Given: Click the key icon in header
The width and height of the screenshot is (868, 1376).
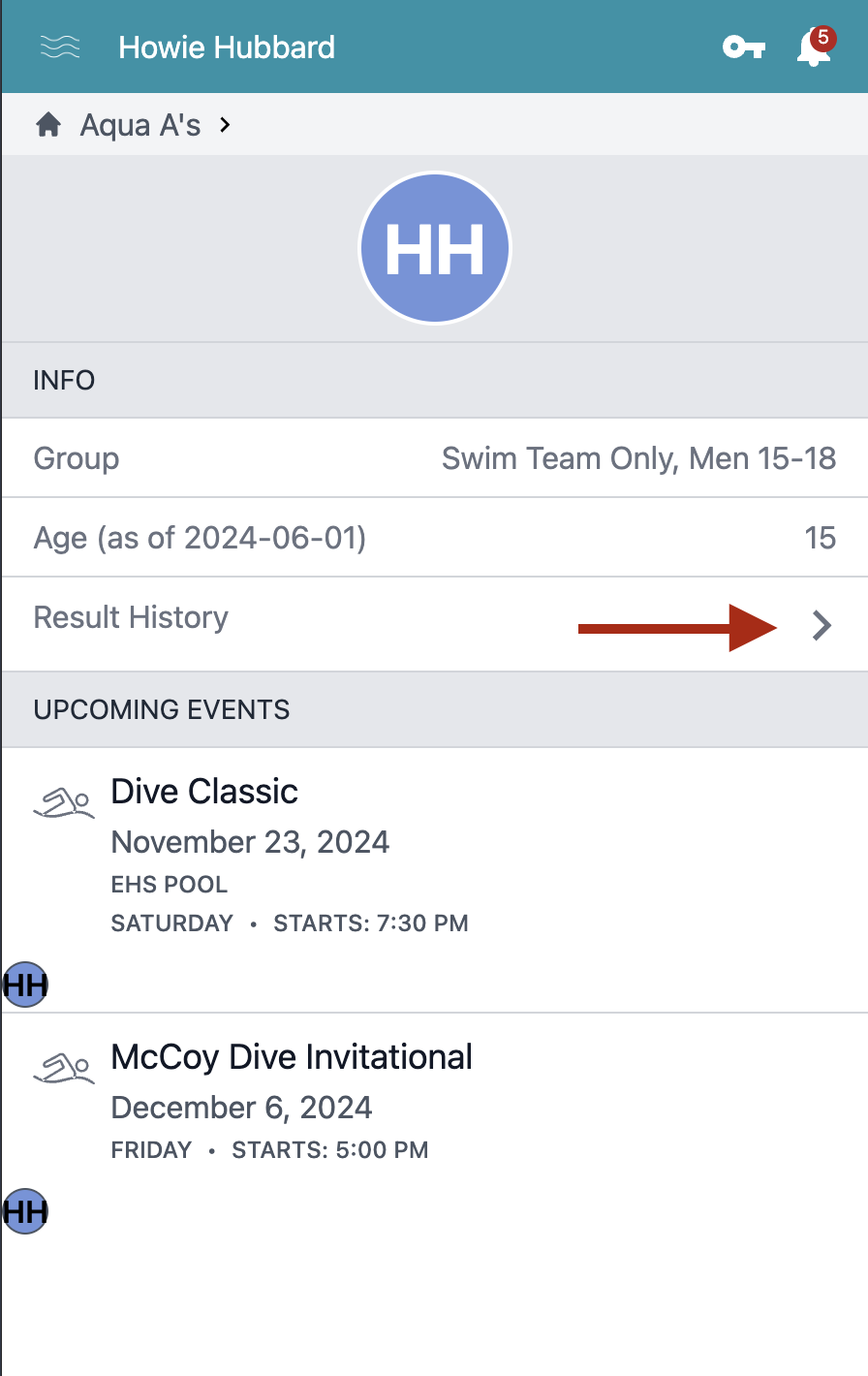Looking at the screenshot, I should click(x=744, y=47).
